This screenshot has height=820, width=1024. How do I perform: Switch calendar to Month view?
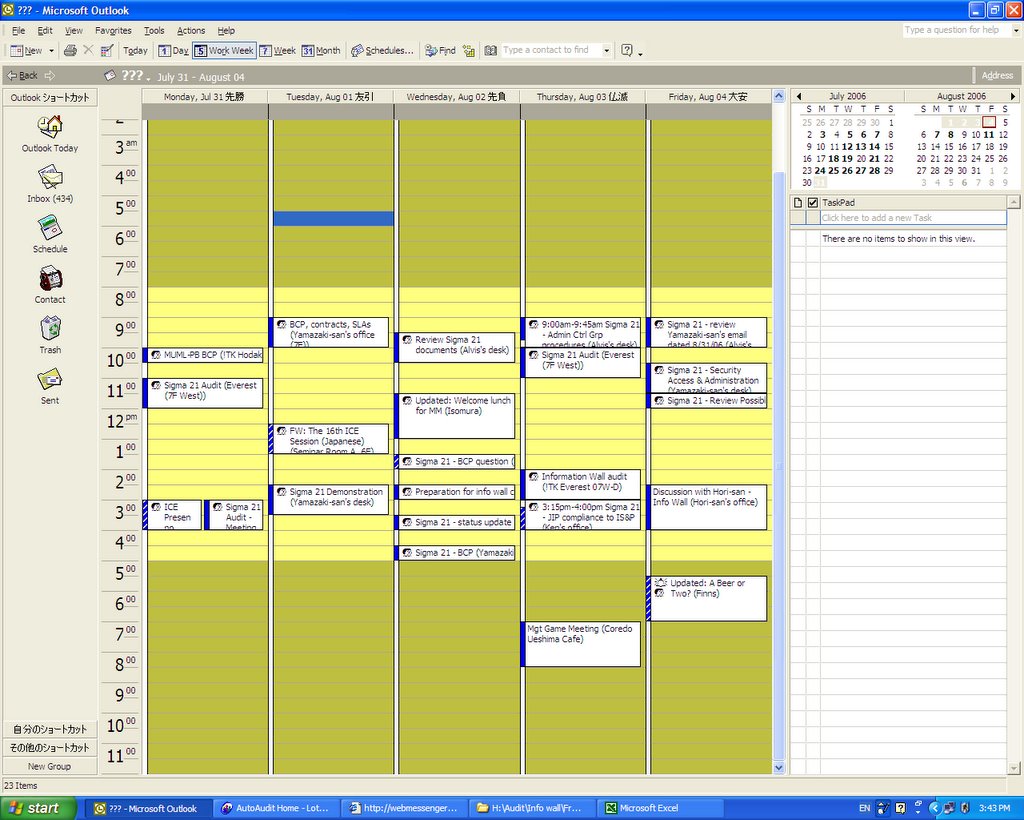[x=321, y=50]
